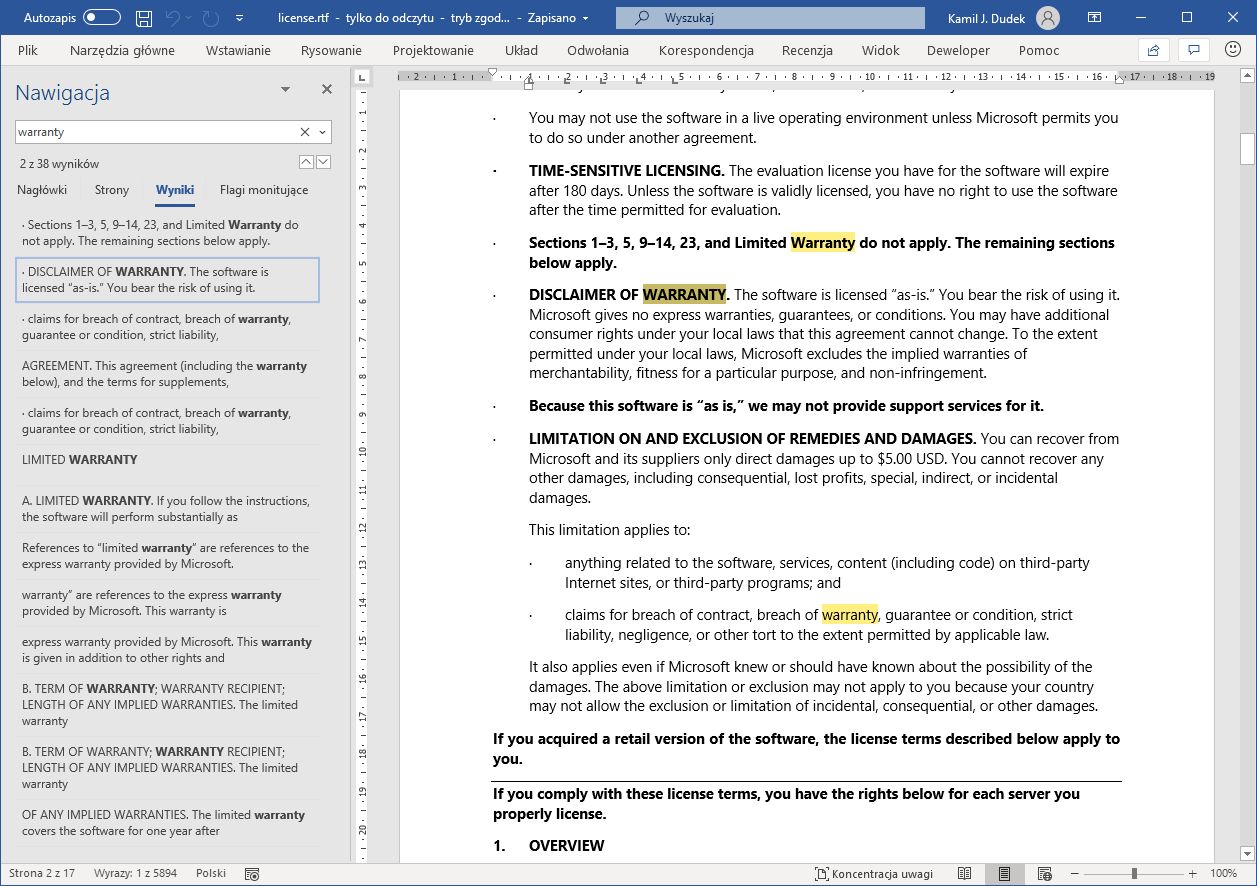Click the Undo arrow icon
1257x886 pixels.
click(172, 18)
